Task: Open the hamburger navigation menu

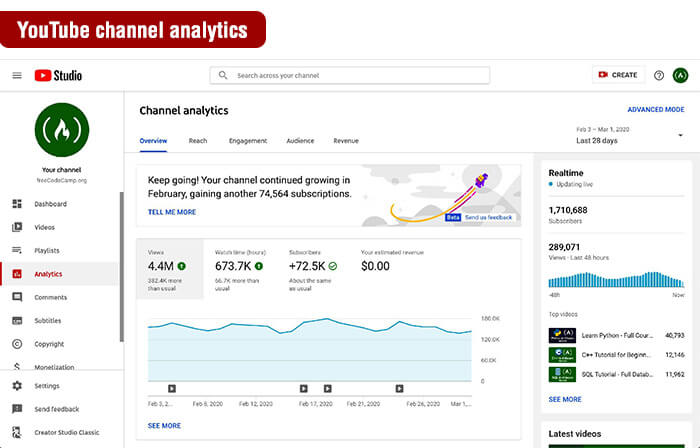Action: tap(17, 75)
